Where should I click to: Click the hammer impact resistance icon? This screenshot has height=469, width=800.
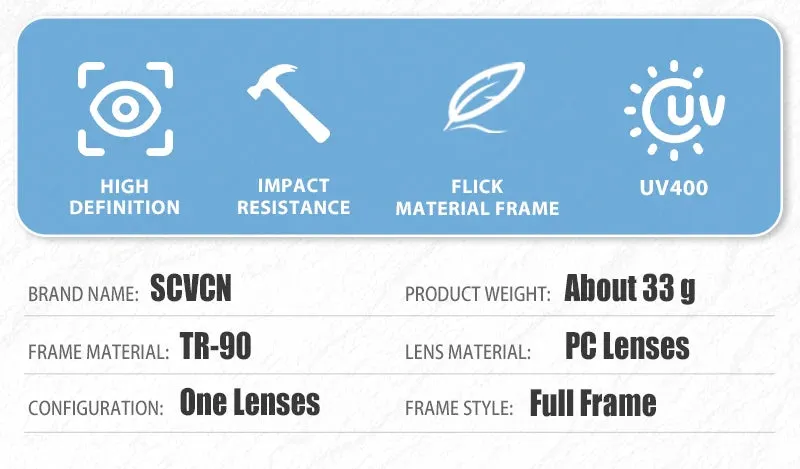pyautogui.click(x=289, y=103)
